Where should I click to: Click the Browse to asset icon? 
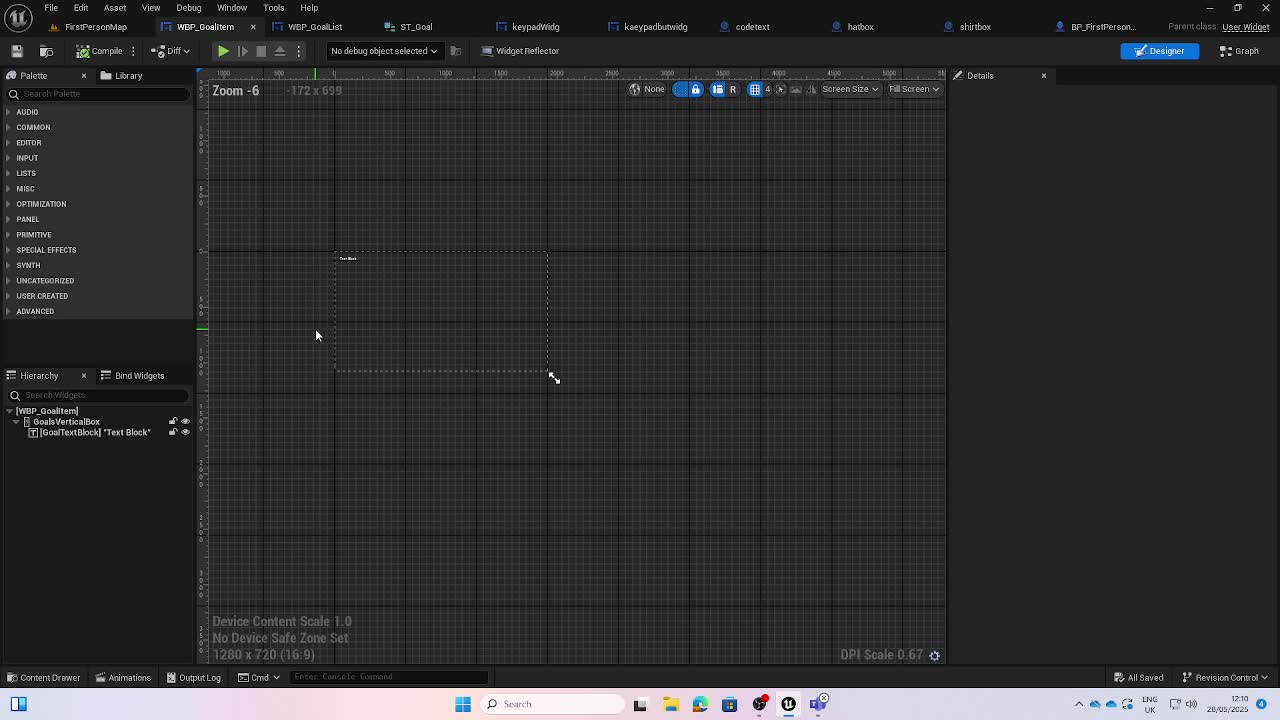click(46, 51)
